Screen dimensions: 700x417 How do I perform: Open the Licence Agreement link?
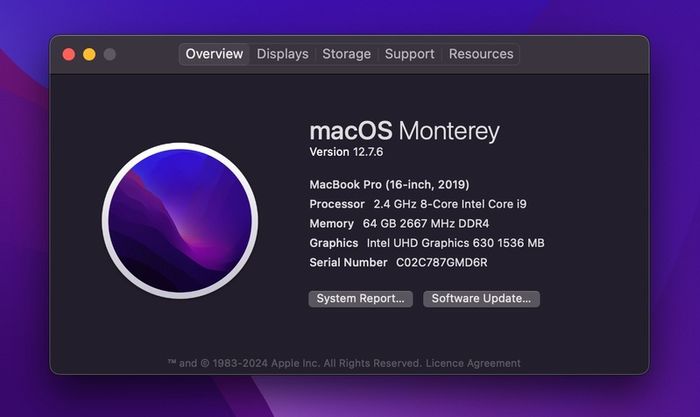point(473,363)
